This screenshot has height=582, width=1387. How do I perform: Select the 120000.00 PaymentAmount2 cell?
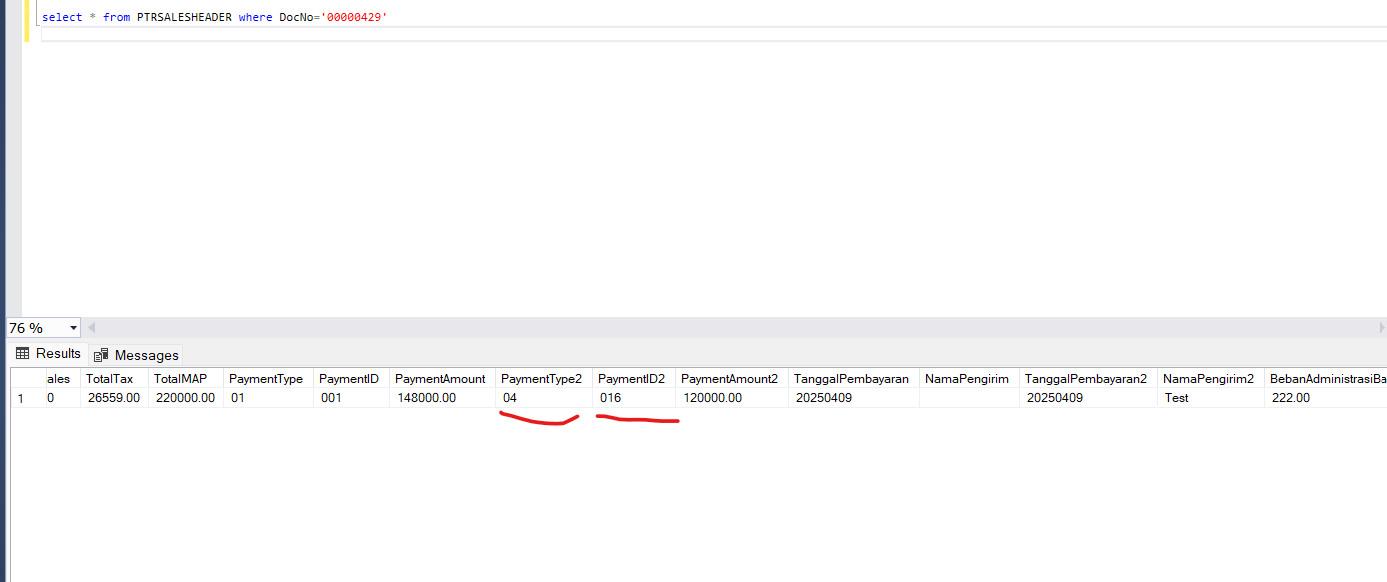tap(732, 398)
